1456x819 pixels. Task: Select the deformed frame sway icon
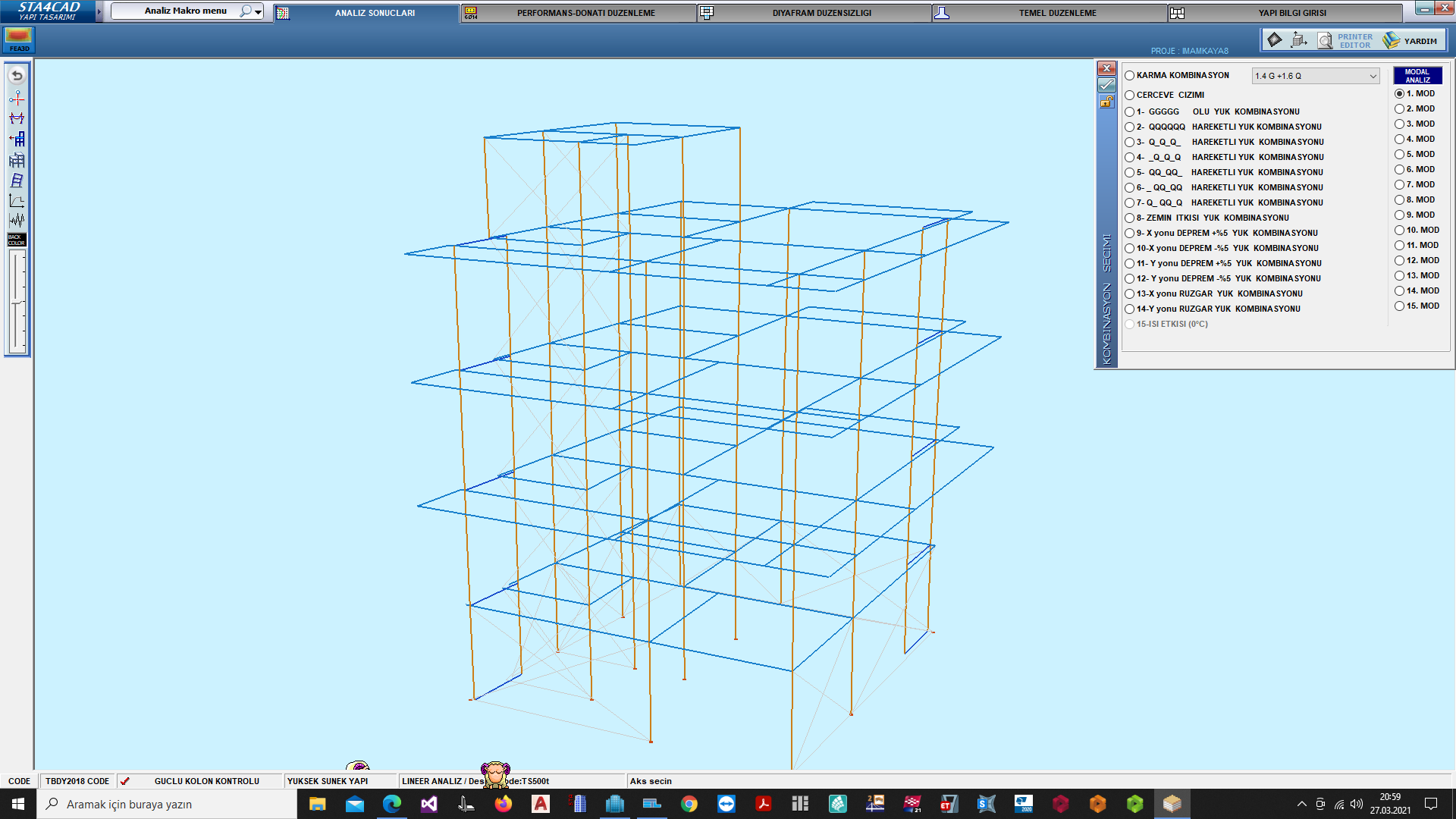point(17,180)
